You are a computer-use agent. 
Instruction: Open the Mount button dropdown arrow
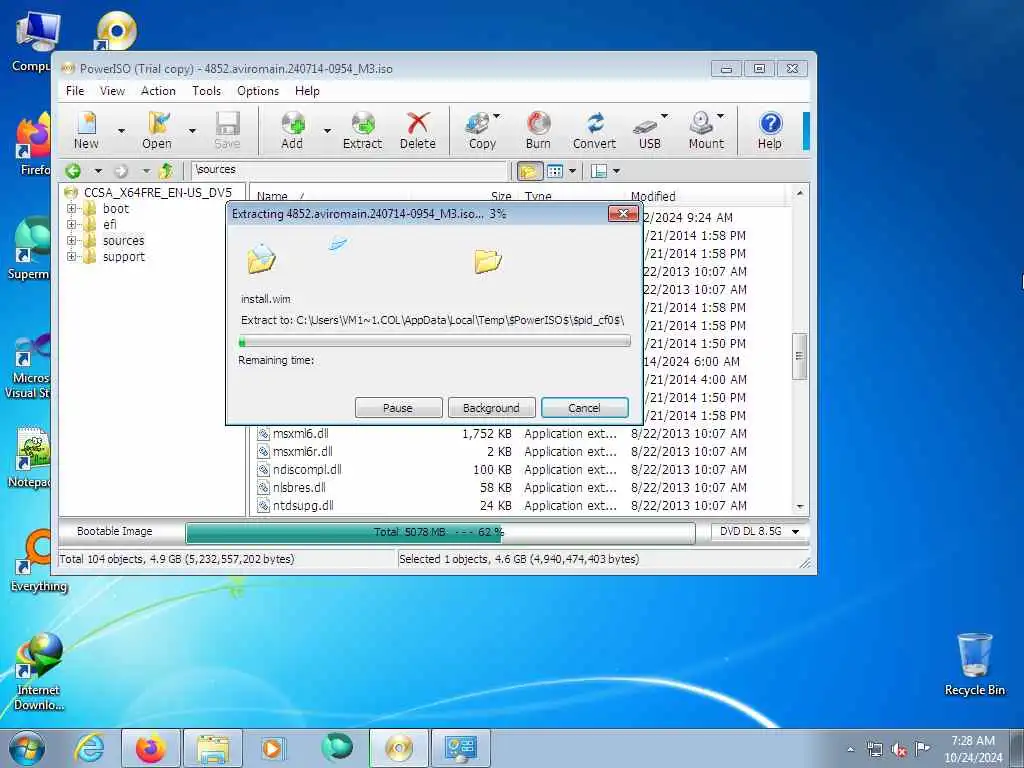(x=720, y=116)
